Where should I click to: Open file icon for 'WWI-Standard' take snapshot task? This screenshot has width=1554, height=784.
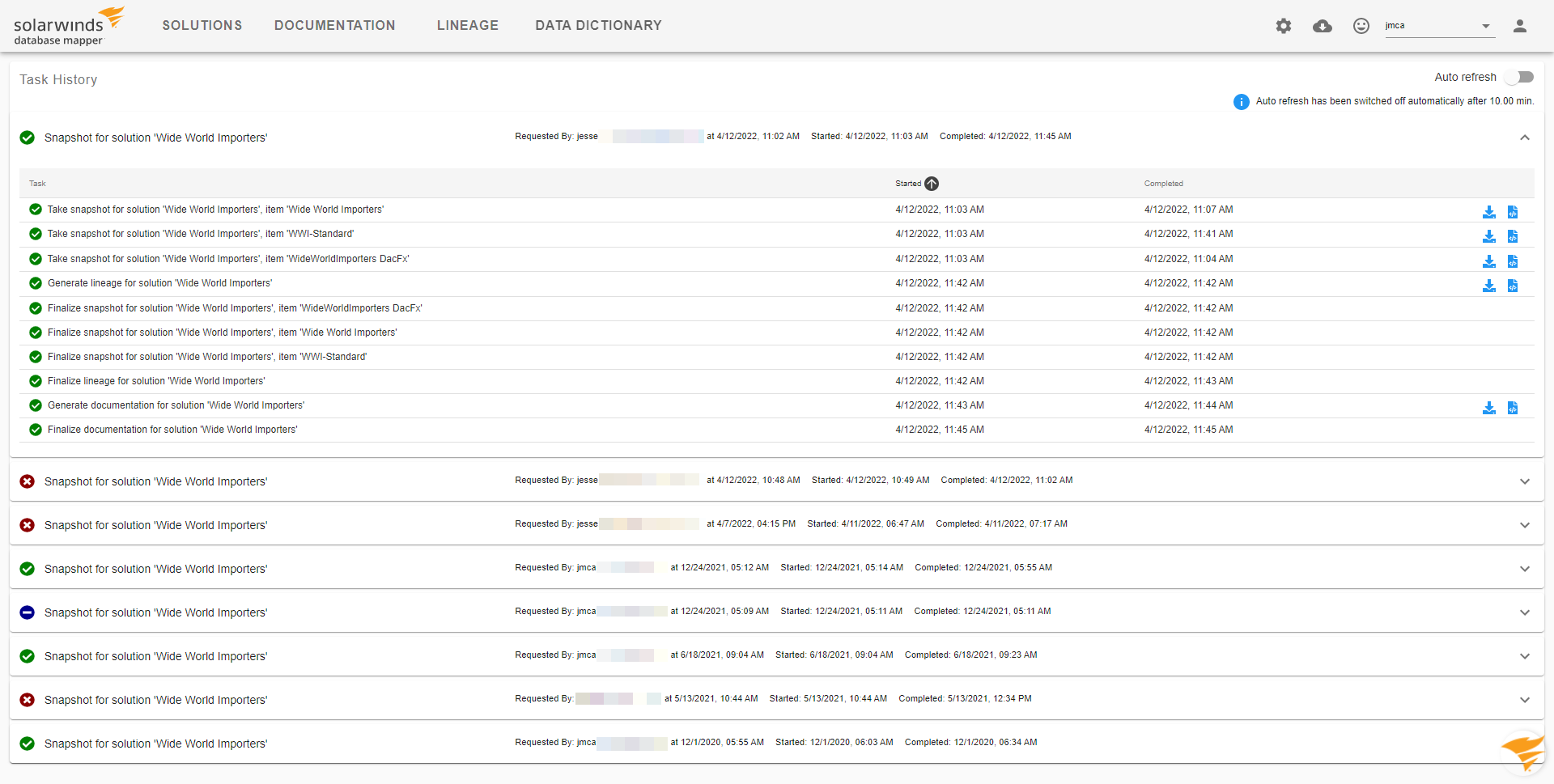point(1513,236)
